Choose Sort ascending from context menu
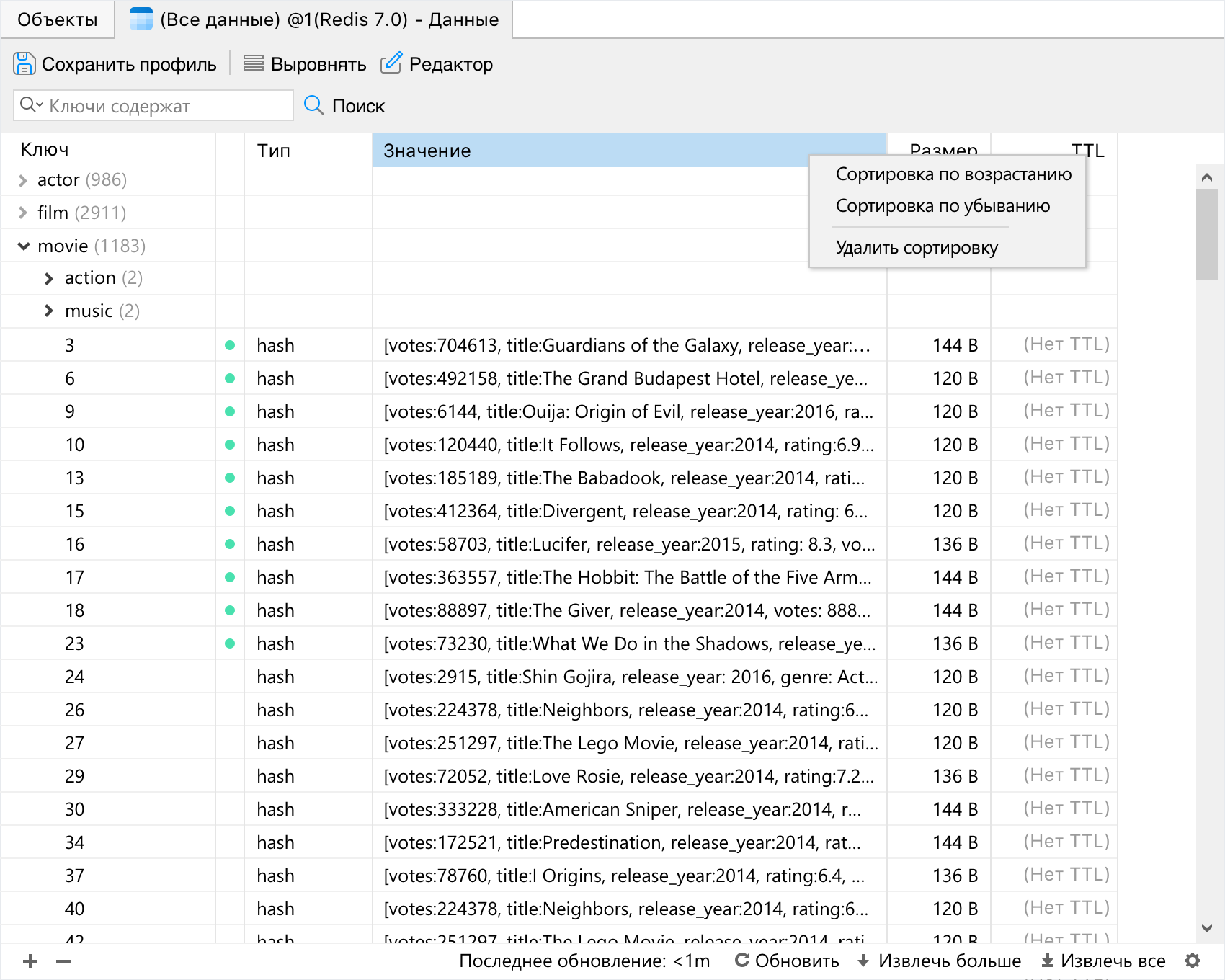Viewport: 1225px width, 980px height. click(x=953, y=174)
